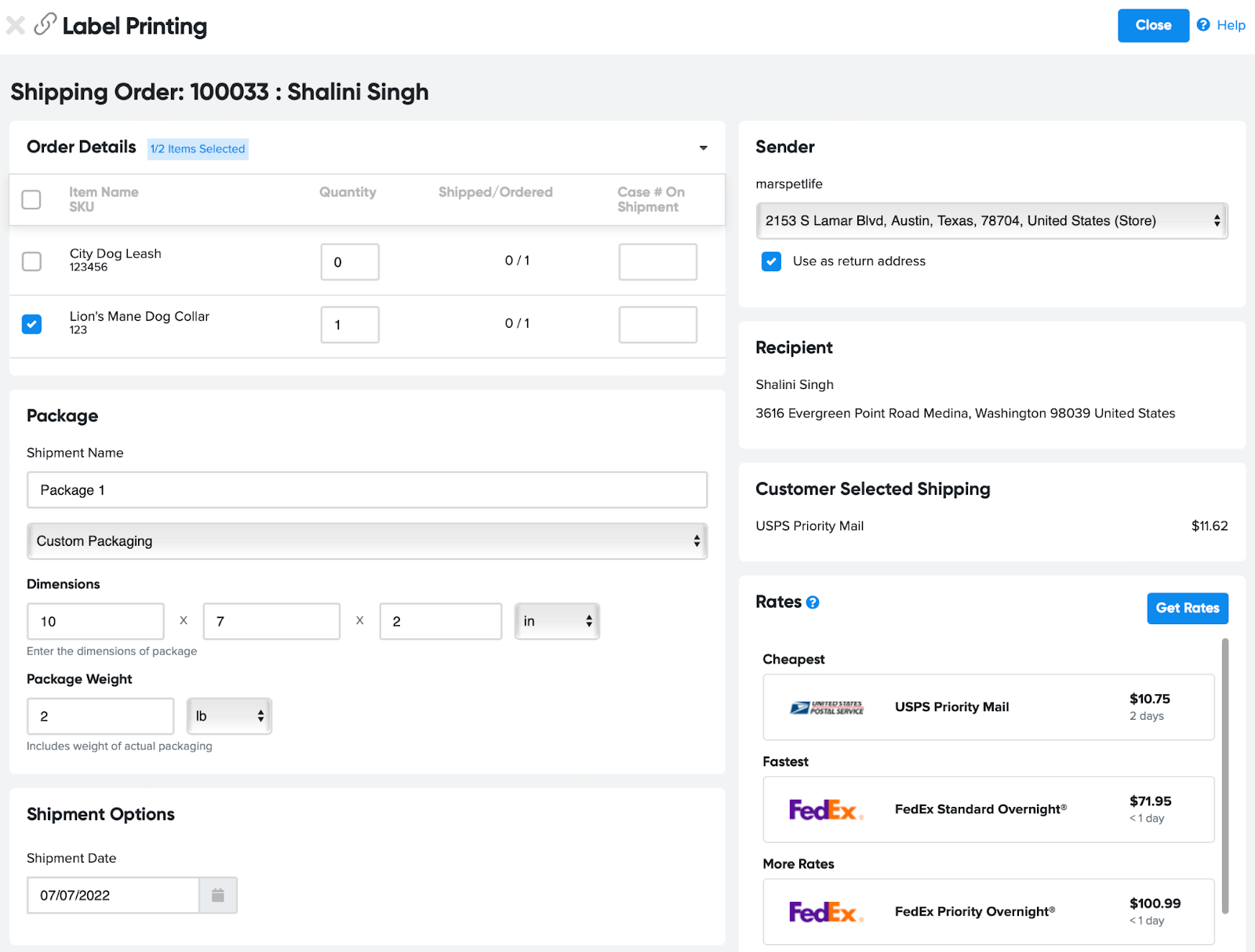
Task: Toggle Use as return address checkbox
Action: click(x=771, y=261)
